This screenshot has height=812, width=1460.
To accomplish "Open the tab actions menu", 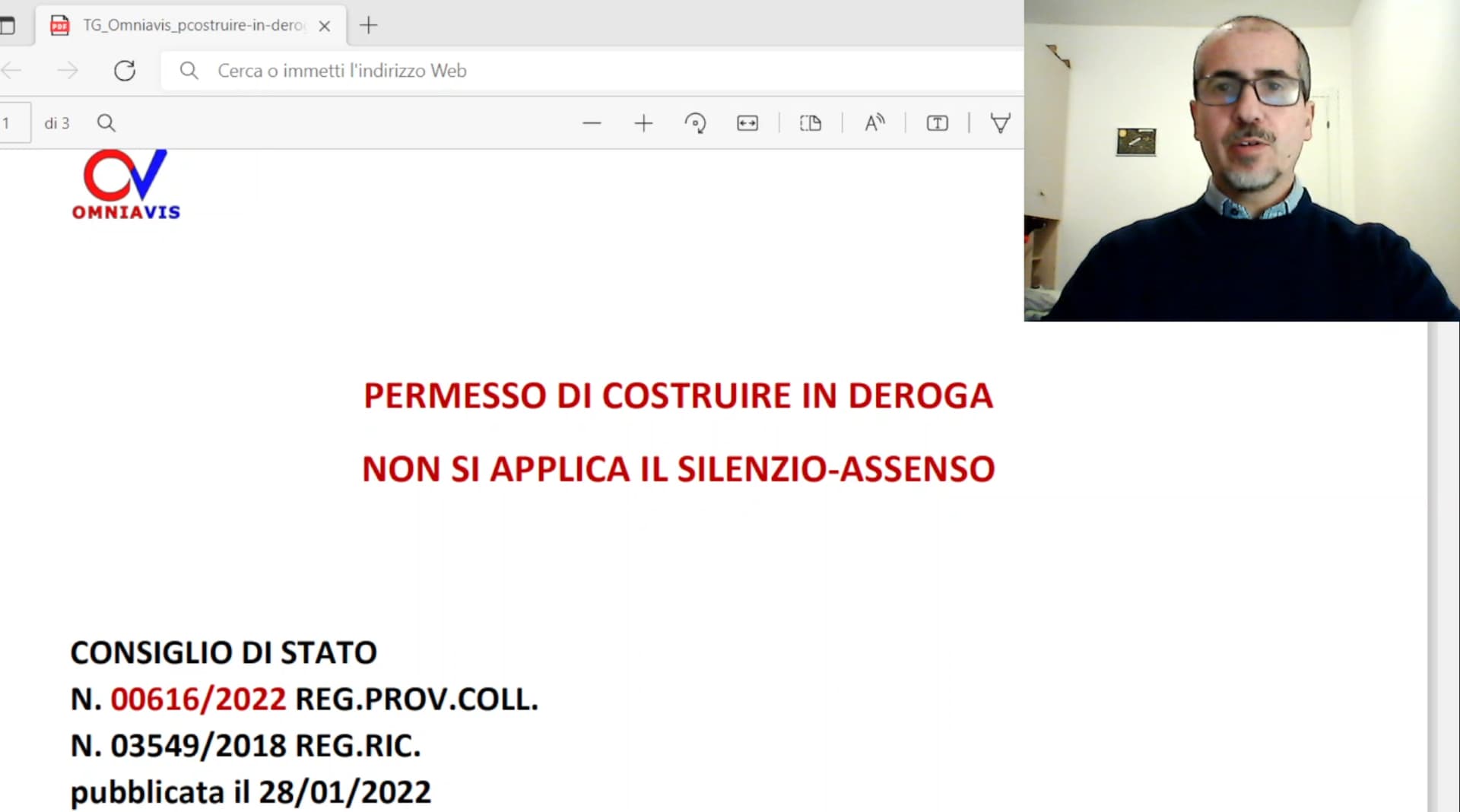I will [x=8, y=26].
